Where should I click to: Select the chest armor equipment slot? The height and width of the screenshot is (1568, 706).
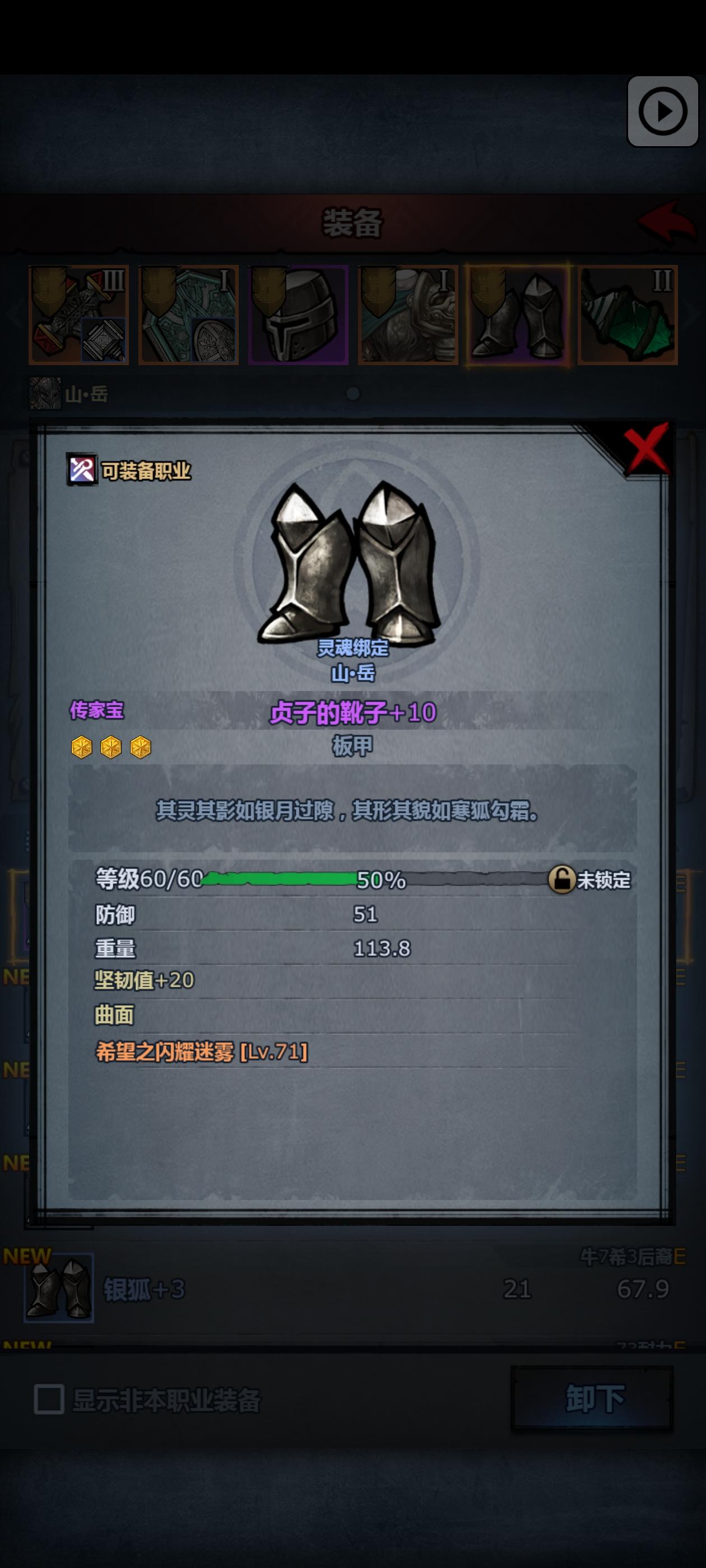pos(407,315)
